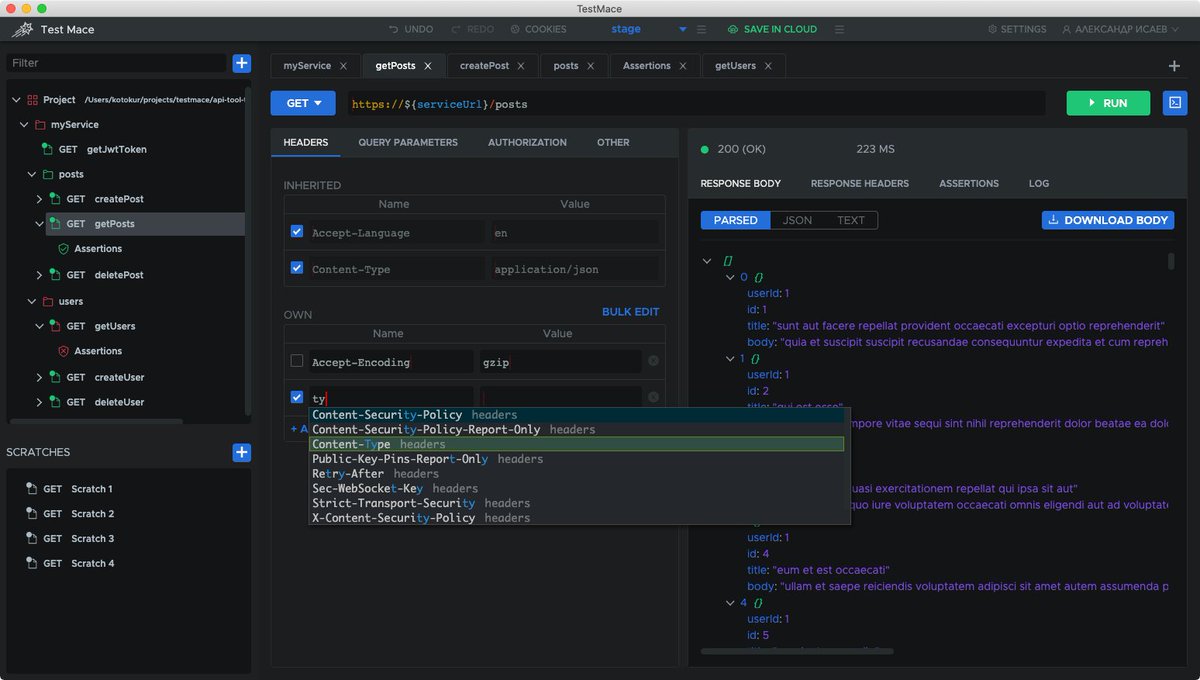Screen dimensions: 1200x680
Task: Click DOWNLOAD BODY button
Action: tap(1108, 220)
